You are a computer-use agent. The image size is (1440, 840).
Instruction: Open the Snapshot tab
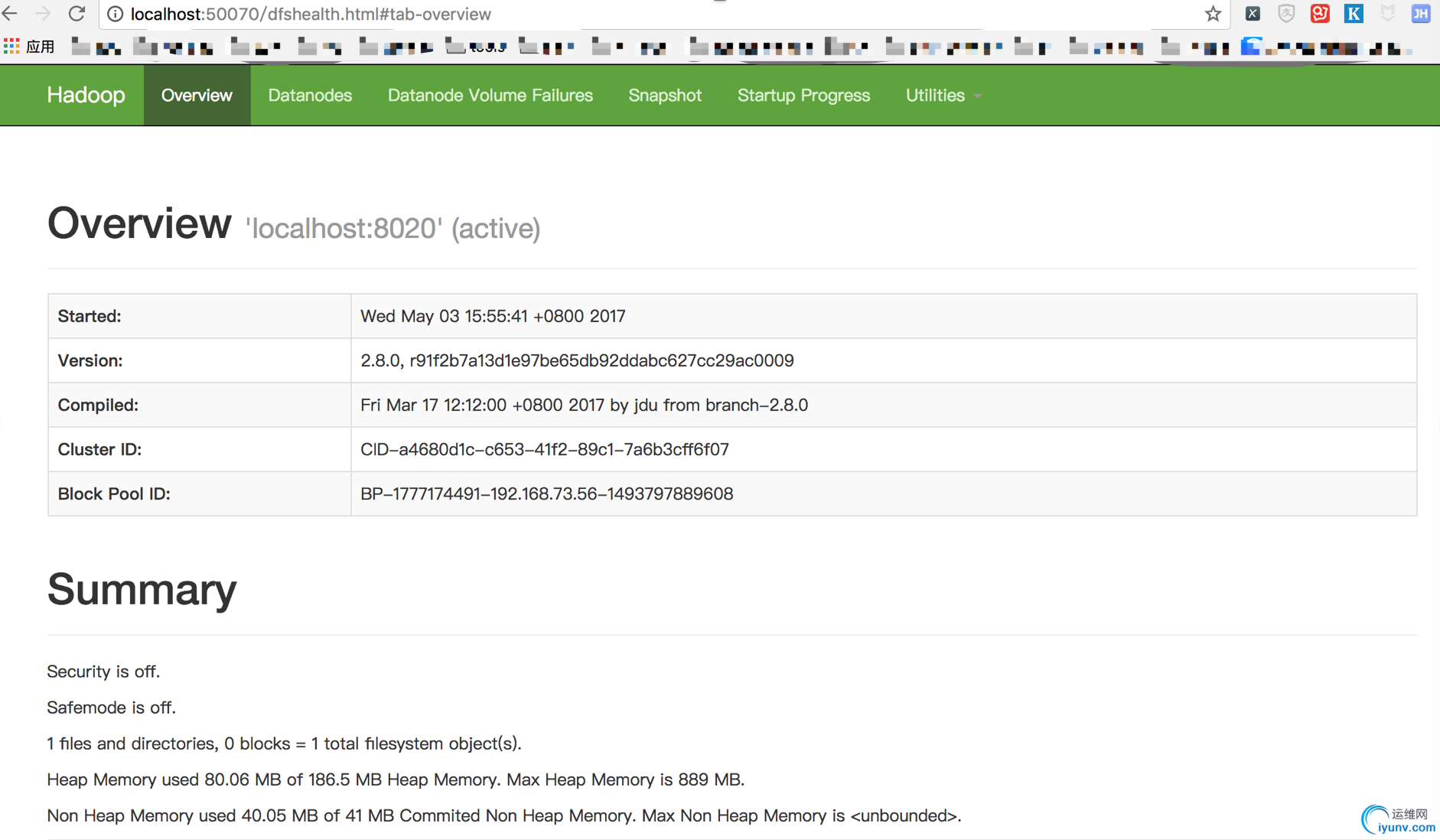tap(665, 95)
